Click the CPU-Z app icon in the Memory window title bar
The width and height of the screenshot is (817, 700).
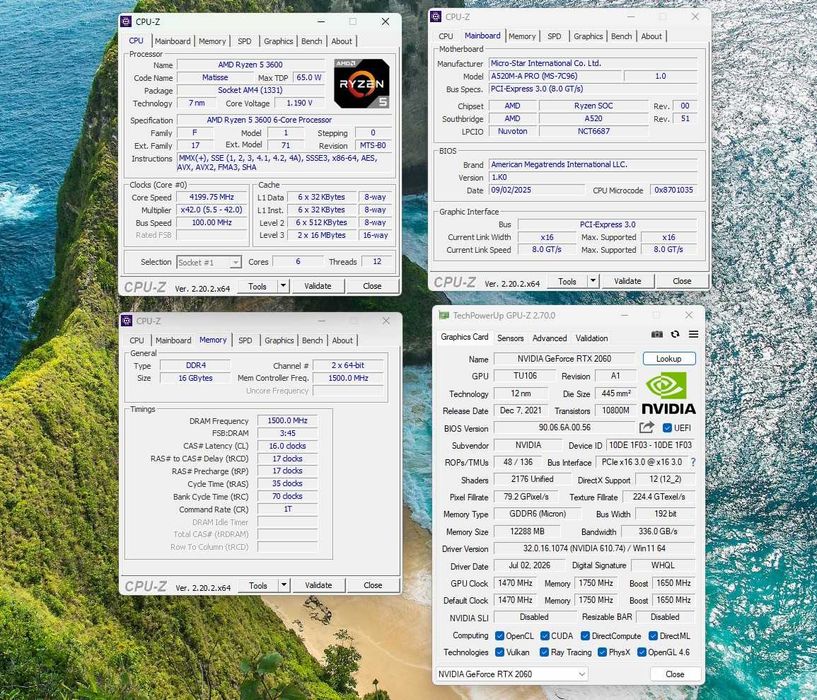[x=127, y=321]
